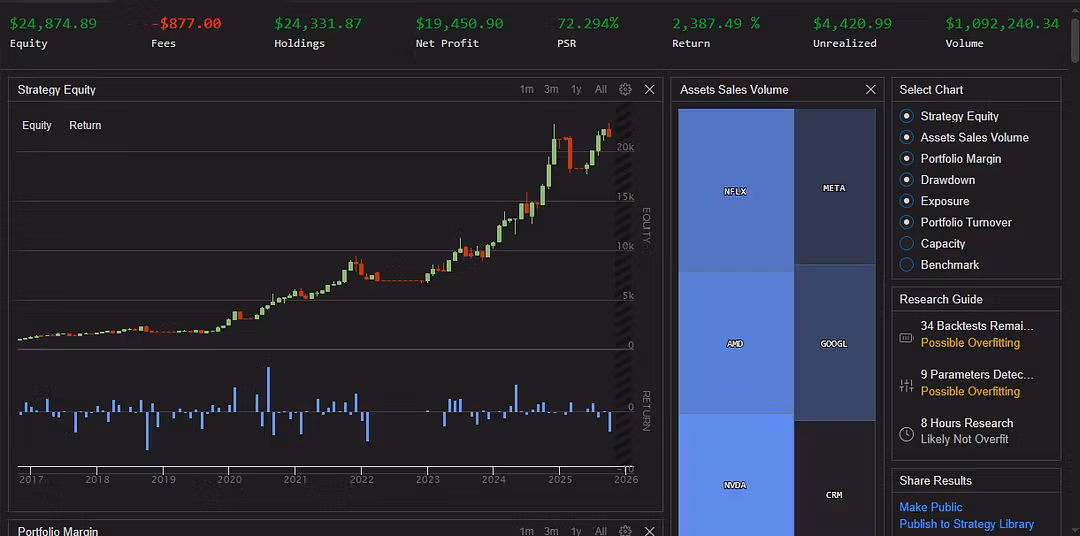
Task: Close the Assets Sales Volume panel
Action: click(x=870, y=89)
